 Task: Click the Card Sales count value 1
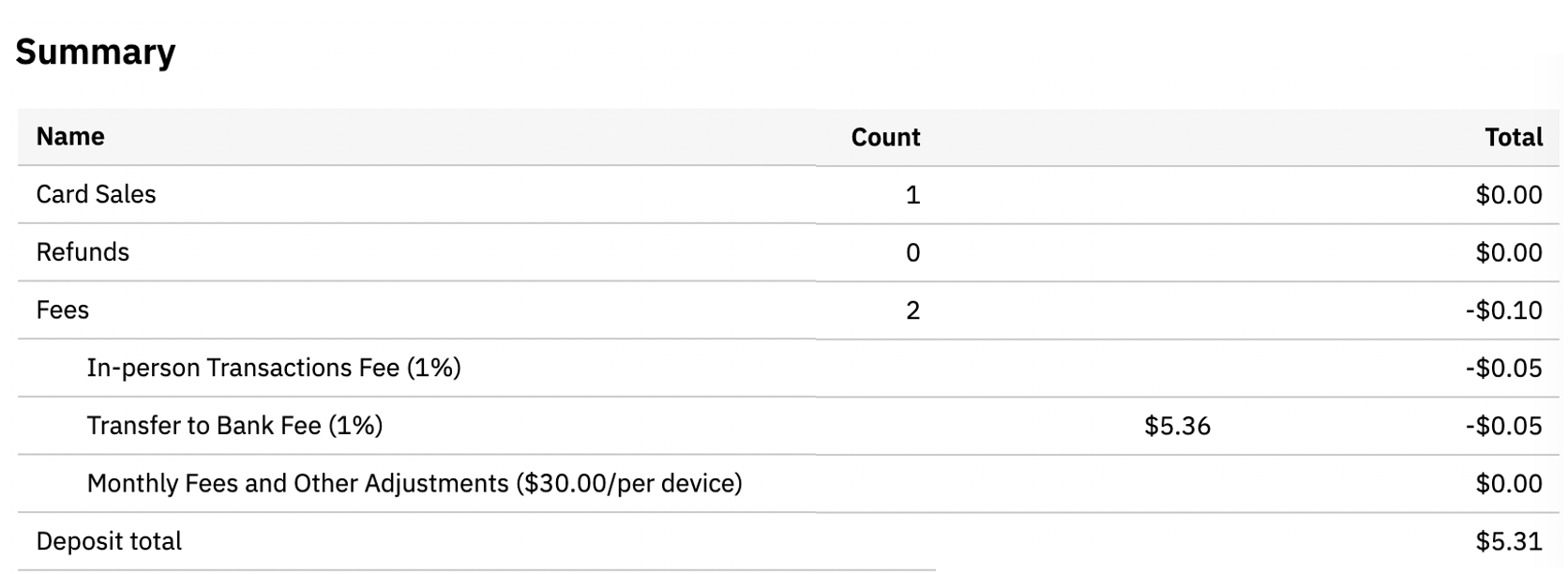912,195
